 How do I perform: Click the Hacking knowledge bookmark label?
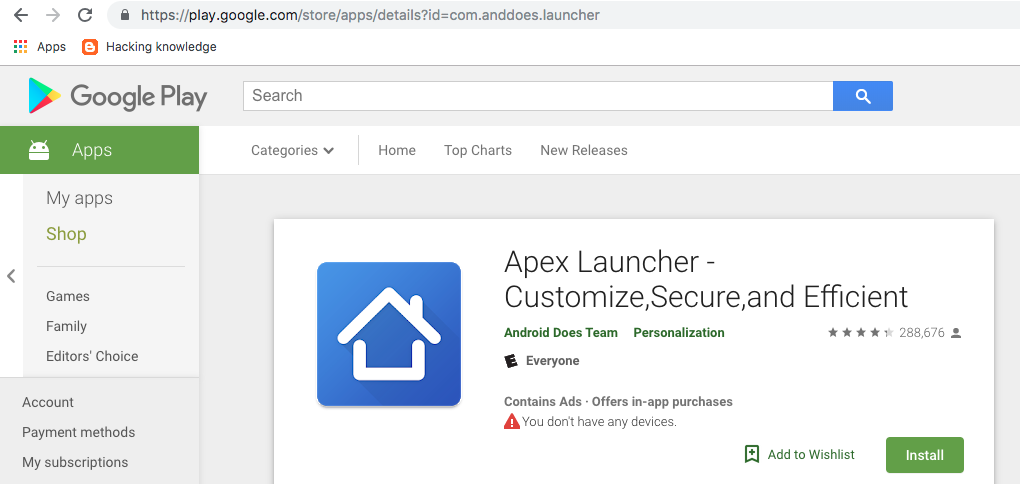[161, 47]
